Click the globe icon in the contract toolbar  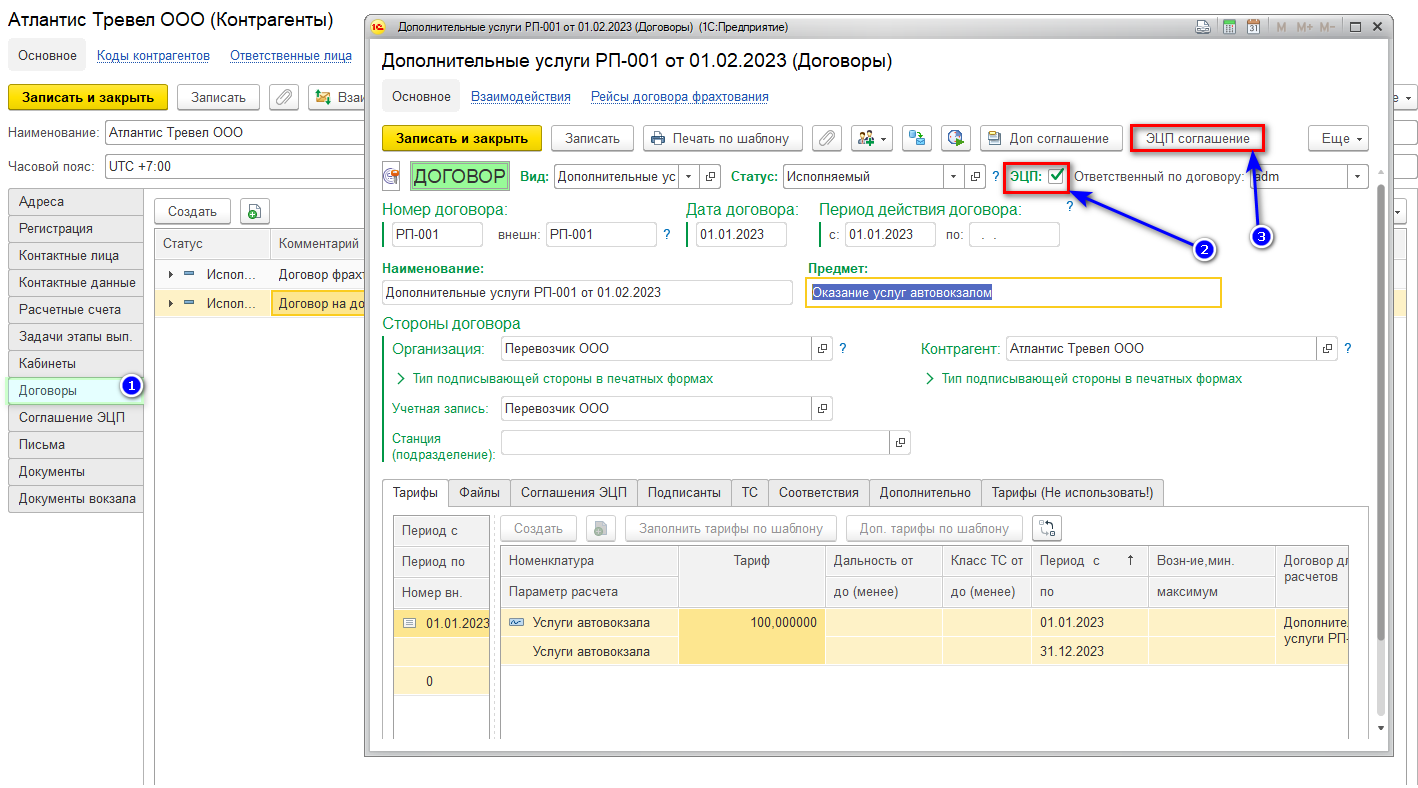pos(956,139)
